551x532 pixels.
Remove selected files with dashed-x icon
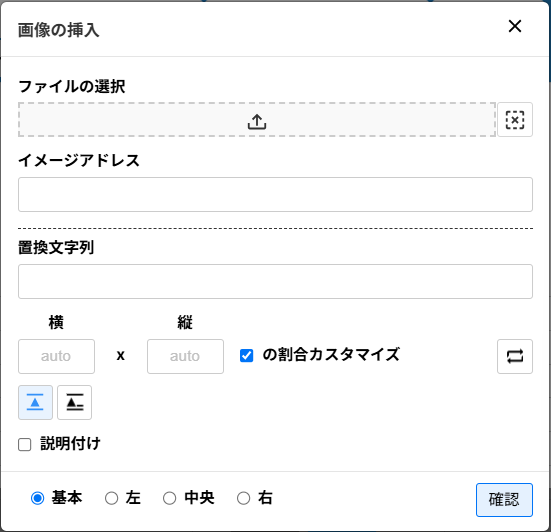point(515,119)
